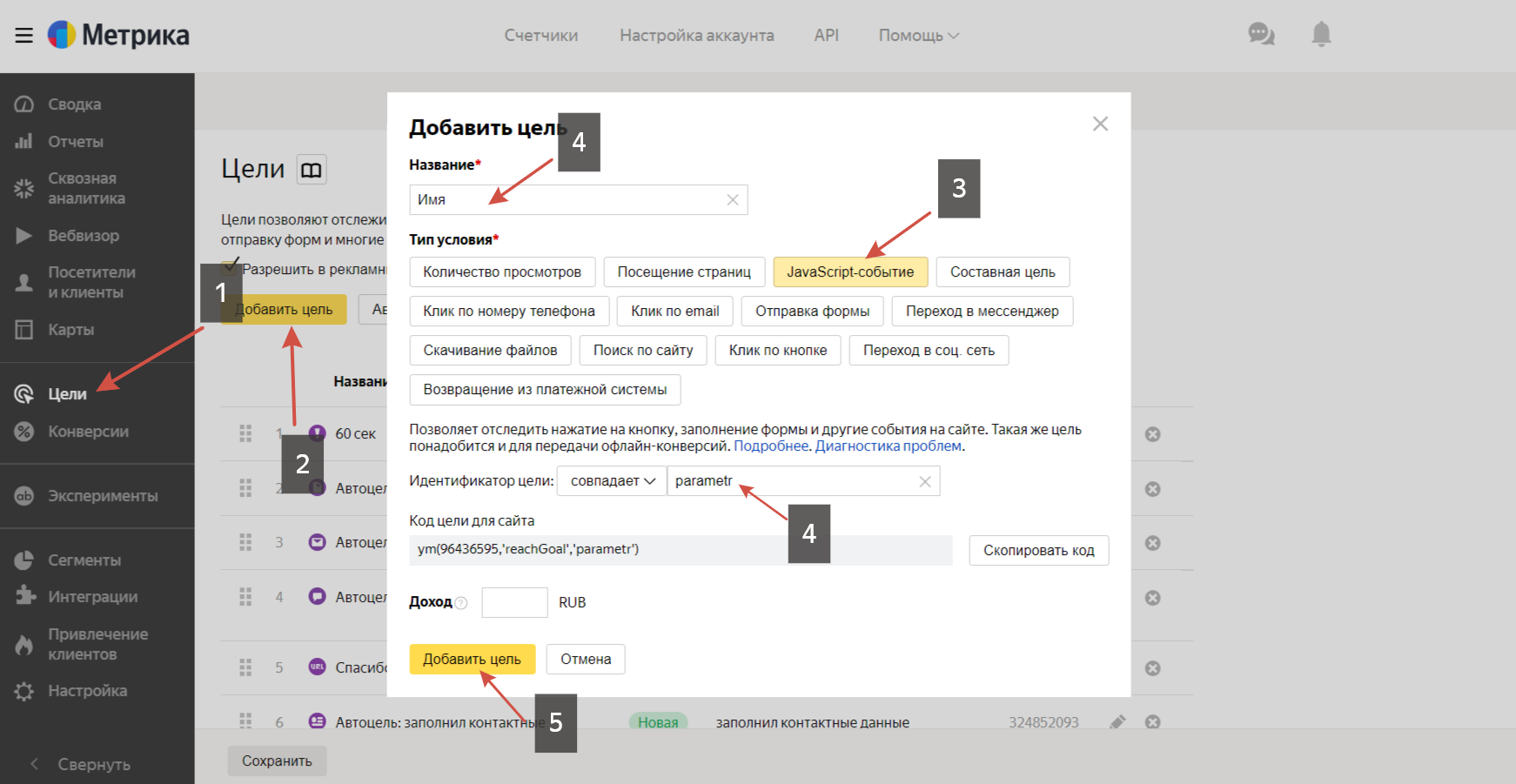Expand the Помощь dropdown menu
This screenshot has width=1516, height=784.
point(918,35)
